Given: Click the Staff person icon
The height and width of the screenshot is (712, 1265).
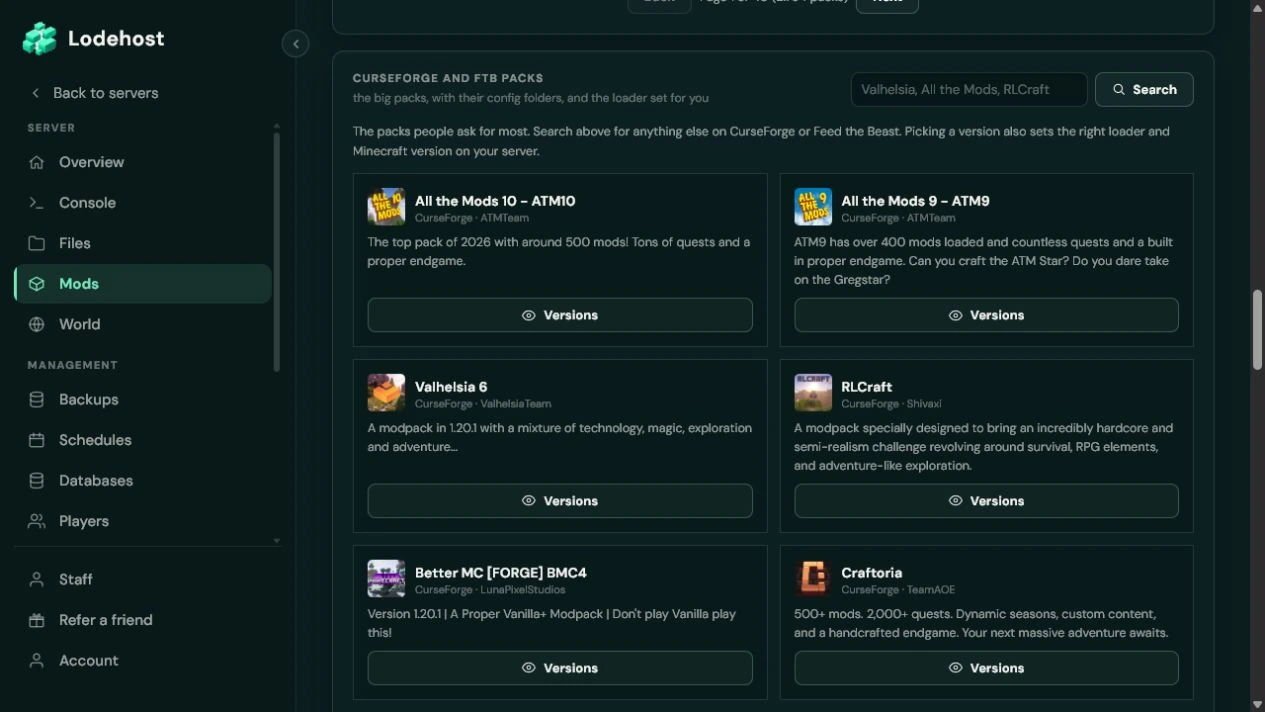Looking at the screenshot, I should [37, 579].
